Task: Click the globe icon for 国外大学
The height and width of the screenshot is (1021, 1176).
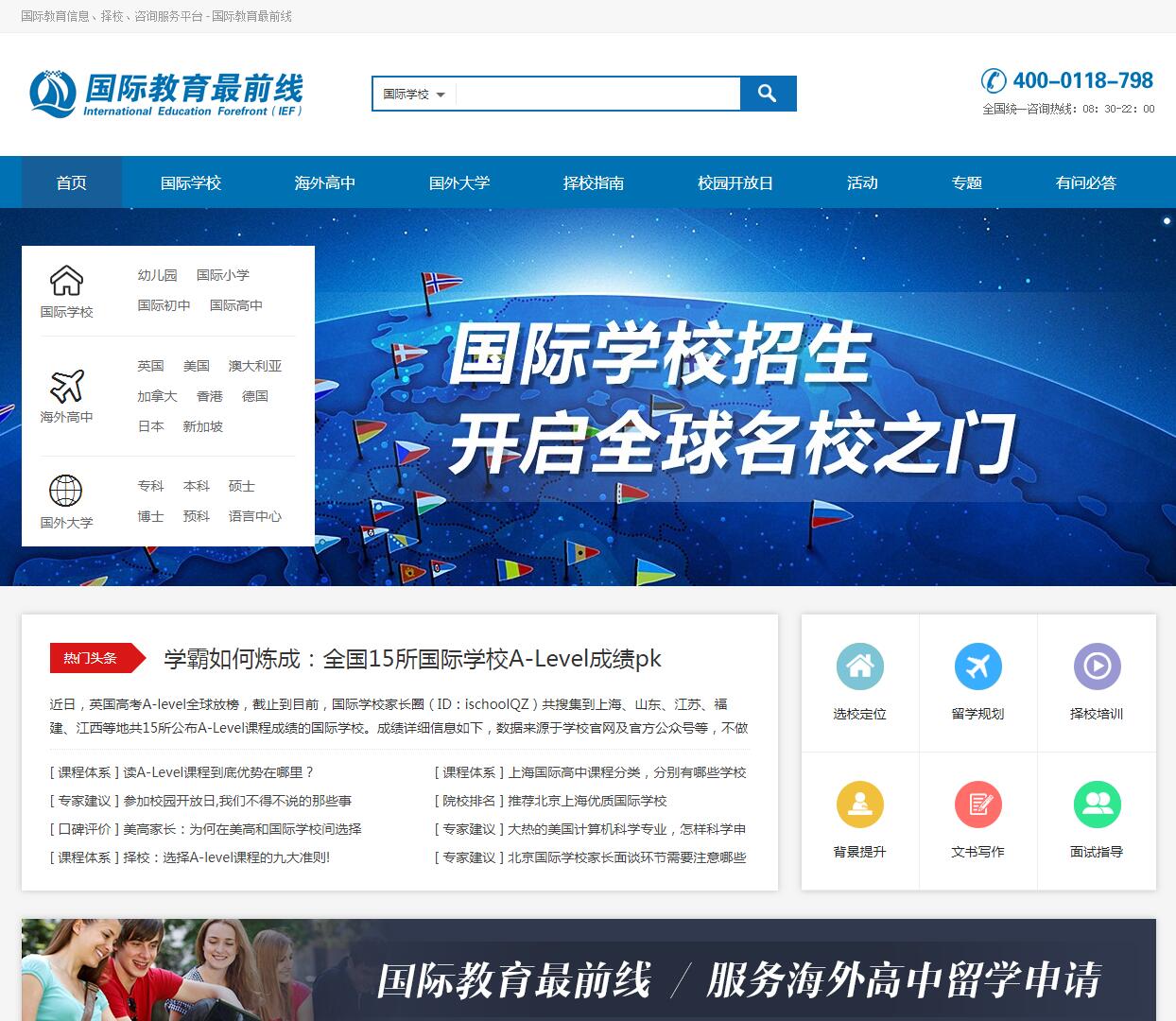Action: tap(66, 491)
